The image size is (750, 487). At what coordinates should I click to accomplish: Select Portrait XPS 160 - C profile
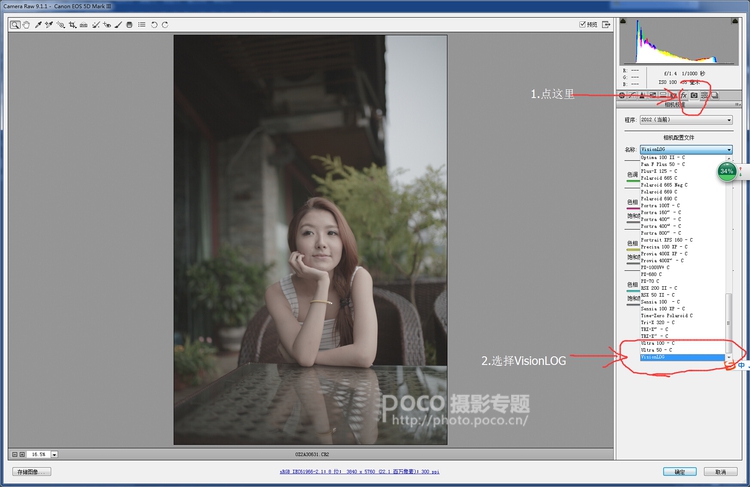[x=683, y=240]
